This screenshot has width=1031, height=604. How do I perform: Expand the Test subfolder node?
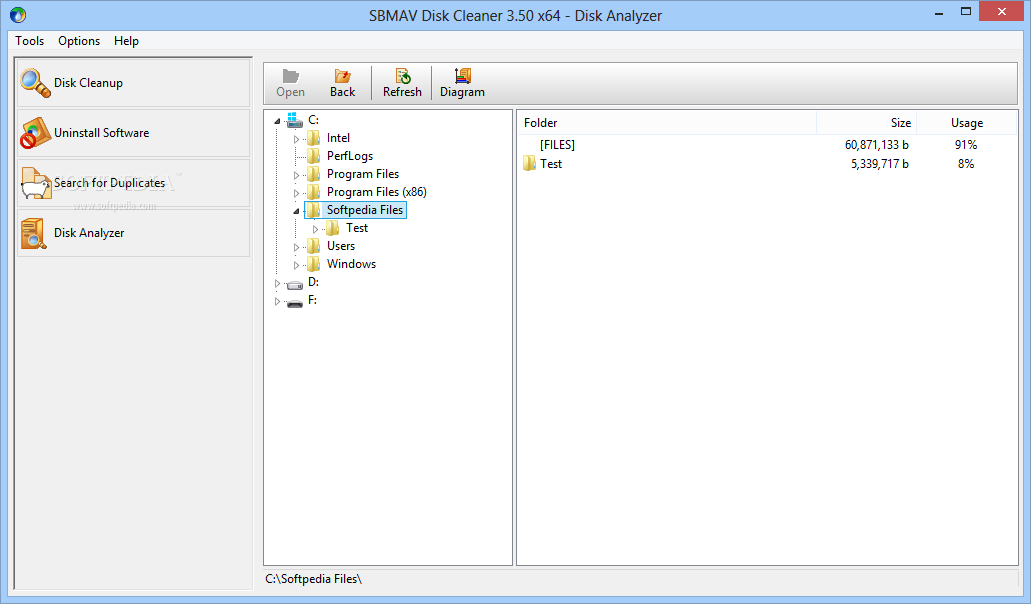coord(316,229)
